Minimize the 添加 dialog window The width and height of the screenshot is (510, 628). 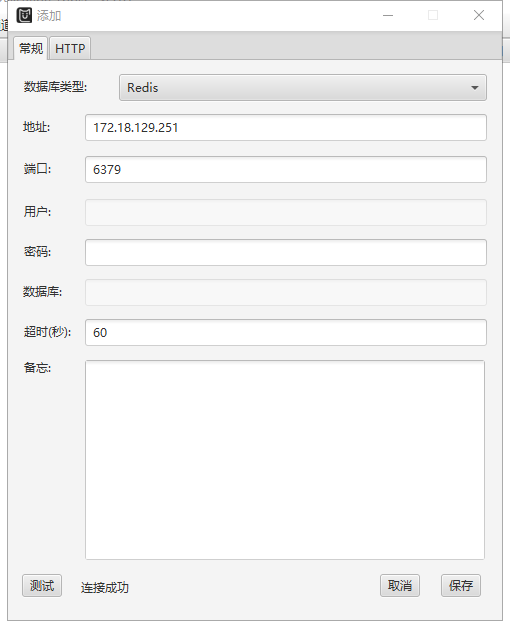pos(388,16)
